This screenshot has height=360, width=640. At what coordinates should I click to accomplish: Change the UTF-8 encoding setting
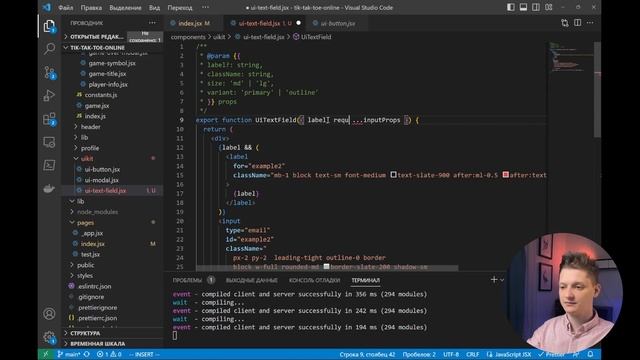[x=451, y=354]
